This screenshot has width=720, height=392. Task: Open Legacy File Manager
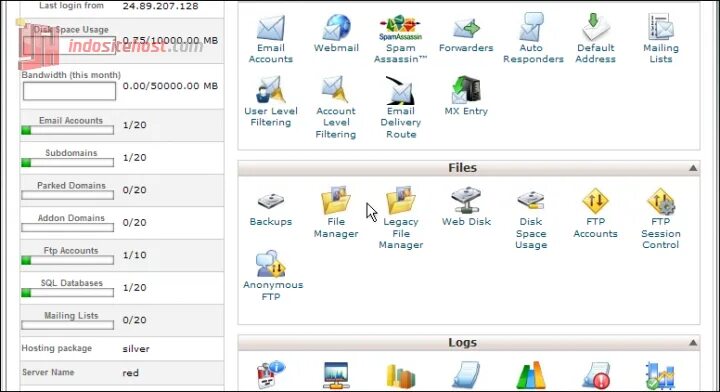[400, 200]
